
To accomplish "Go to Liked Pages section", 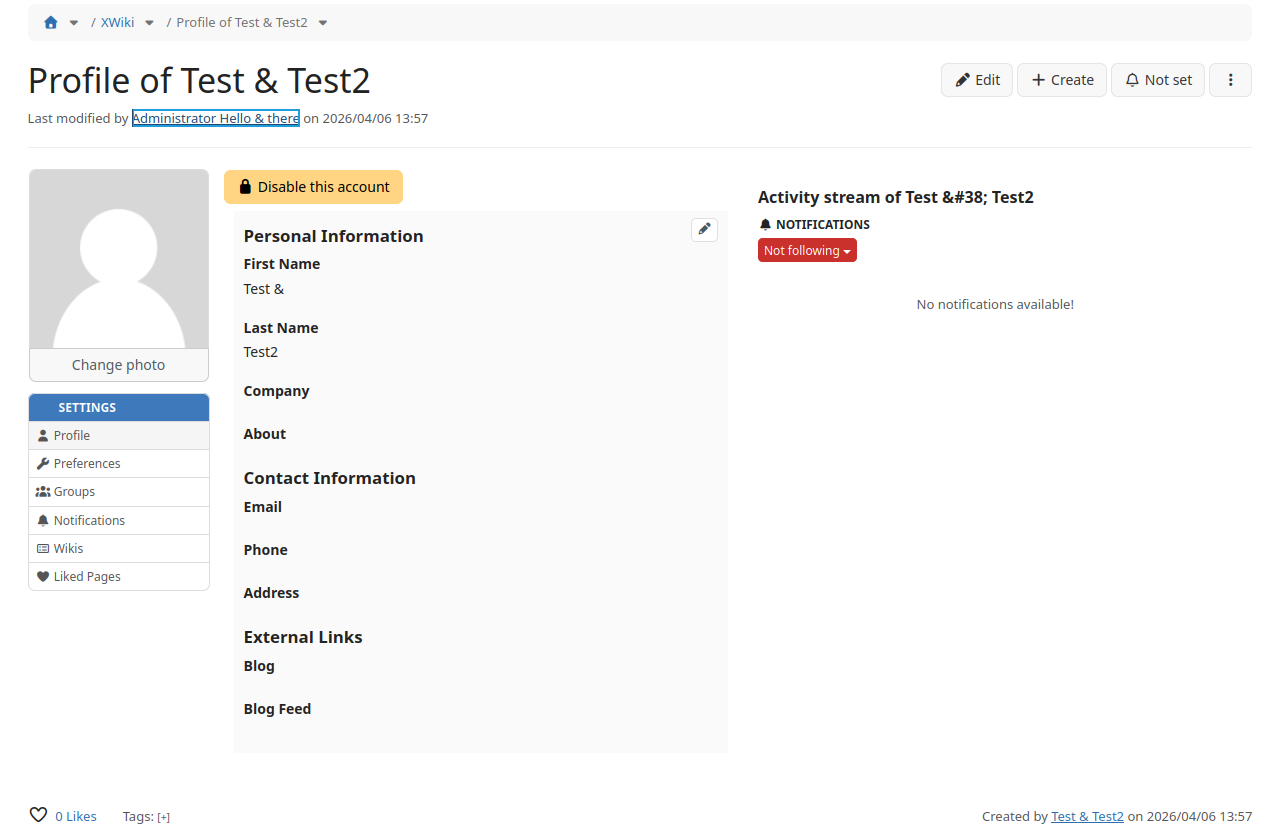I will tap(87, 577).
